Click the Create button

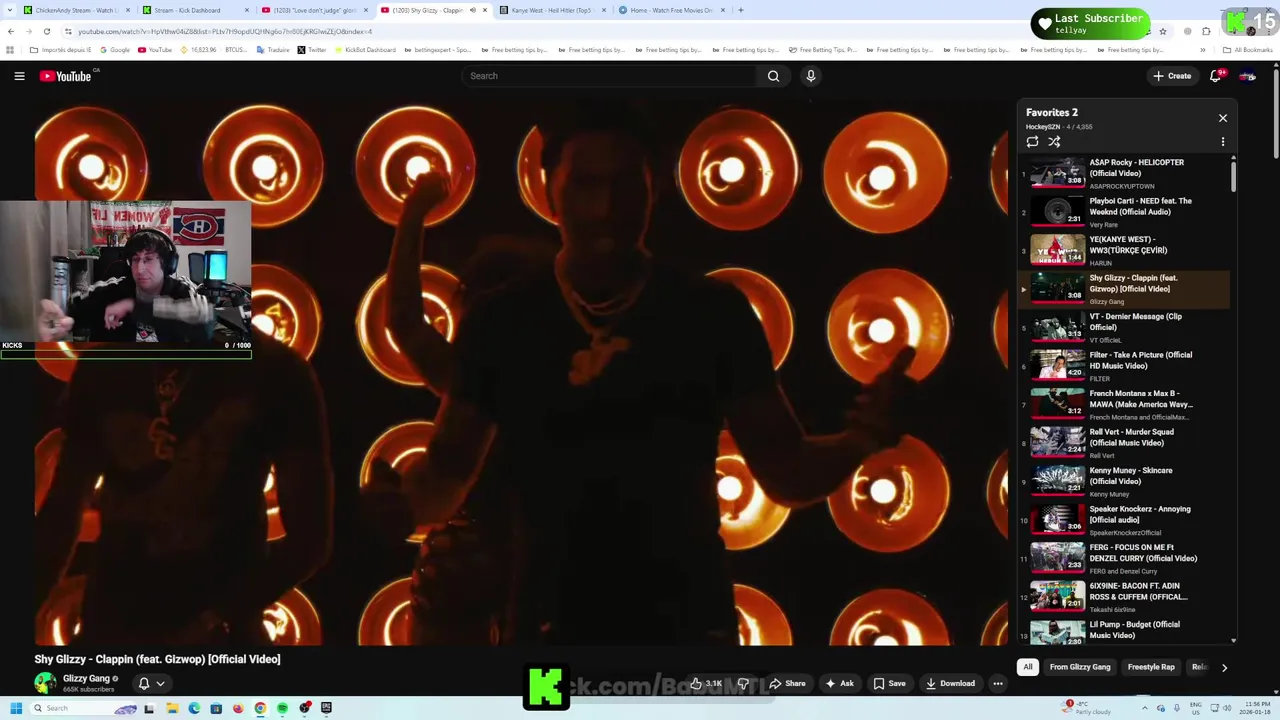[1172, 76]
